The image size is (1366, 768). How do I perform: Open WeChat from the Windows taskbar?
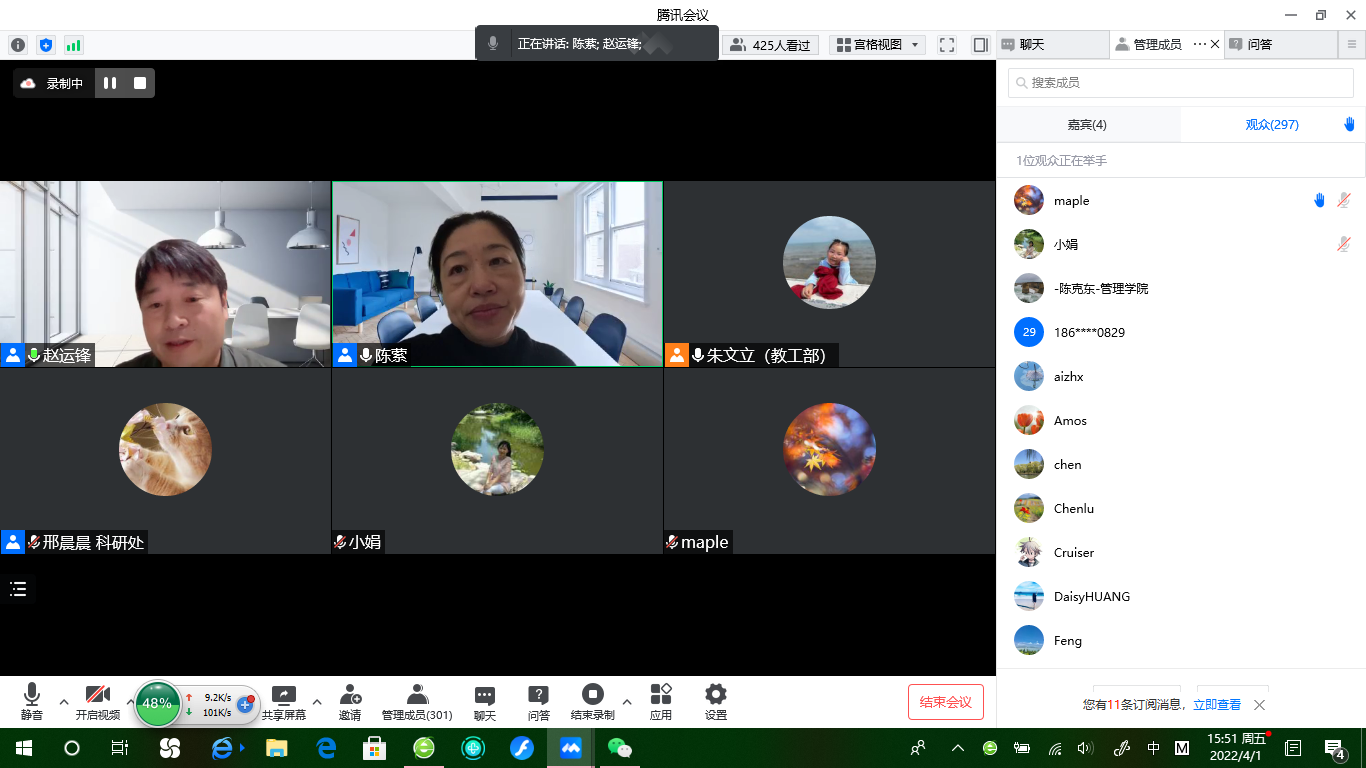[620, 748]
